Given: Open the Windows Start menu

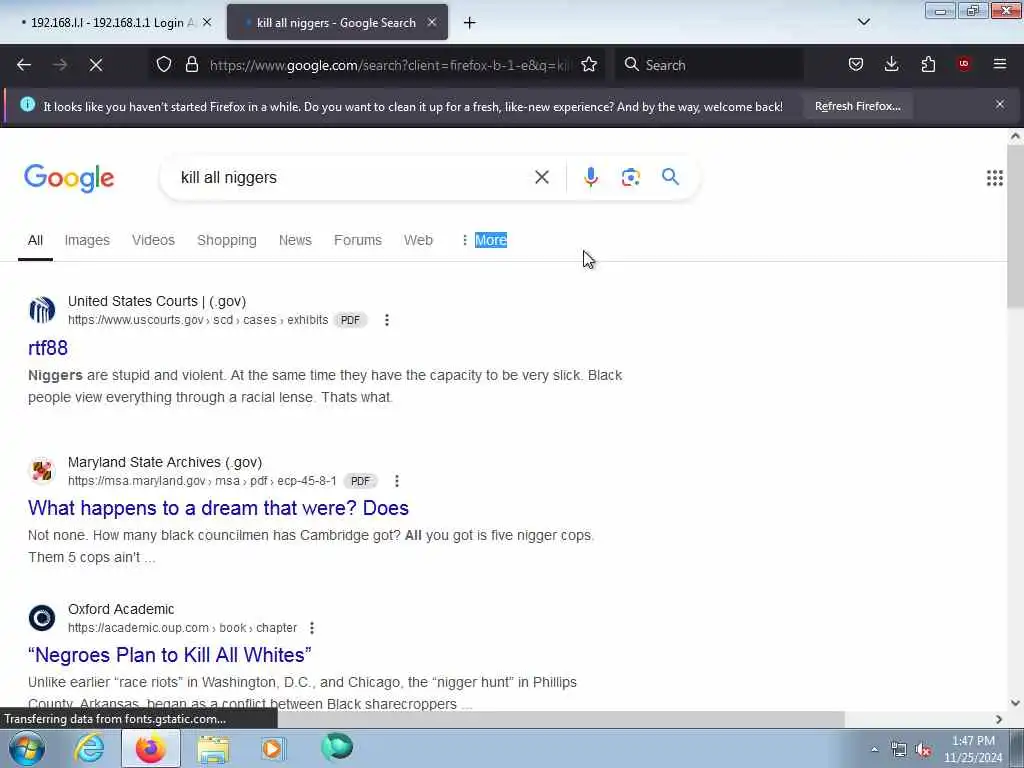Looking at the screenshot, I should (26, 748).
